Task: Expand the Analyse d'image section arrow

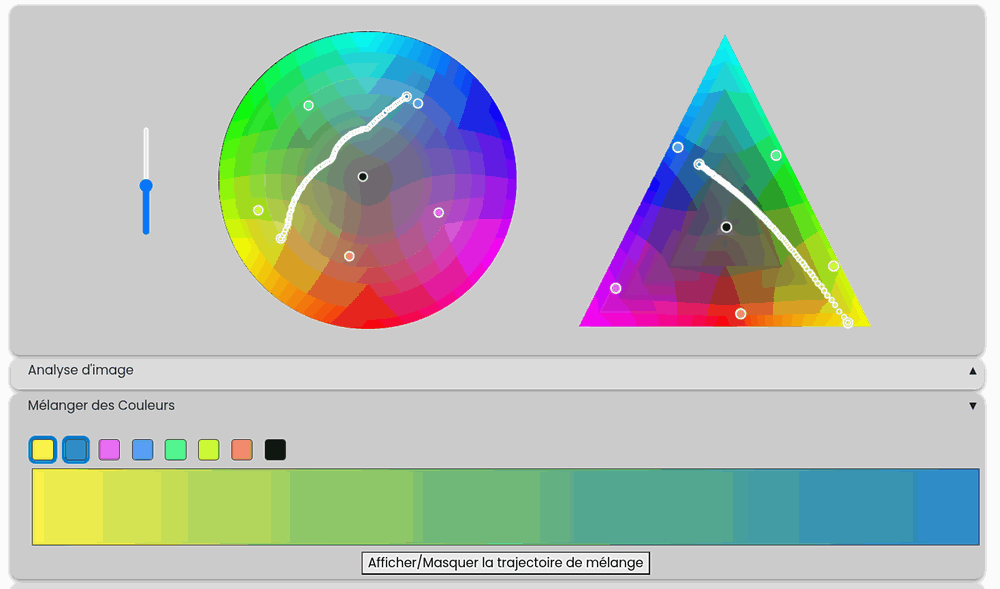Action: [x=972, y=371]
